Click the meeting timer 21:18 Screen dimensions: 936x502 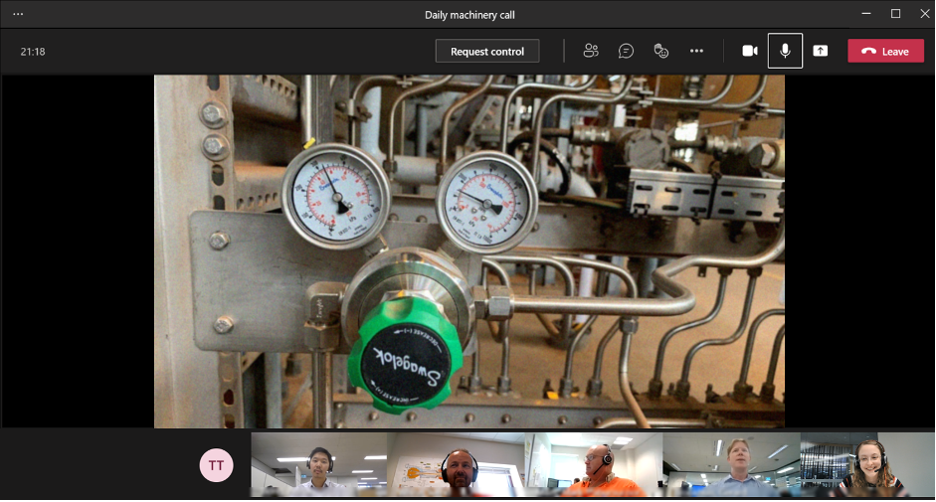click(x=33, y=52)
